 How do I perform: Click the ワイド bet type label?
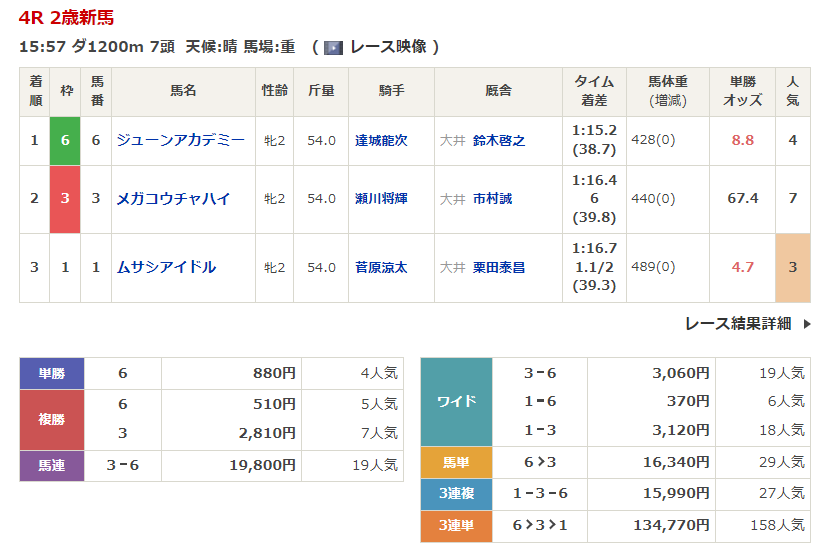tap(456, 402)
